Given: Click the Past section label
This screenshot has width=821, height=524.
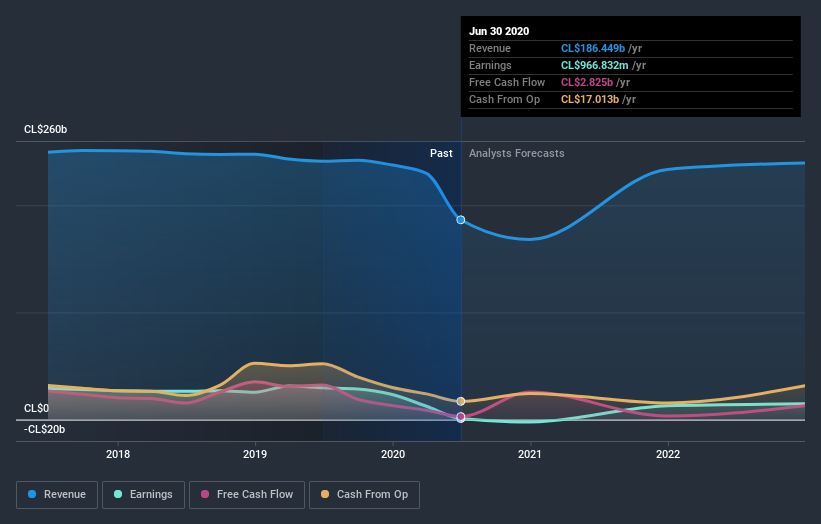Looking at the screenshot, I should (x=441, y=153).
